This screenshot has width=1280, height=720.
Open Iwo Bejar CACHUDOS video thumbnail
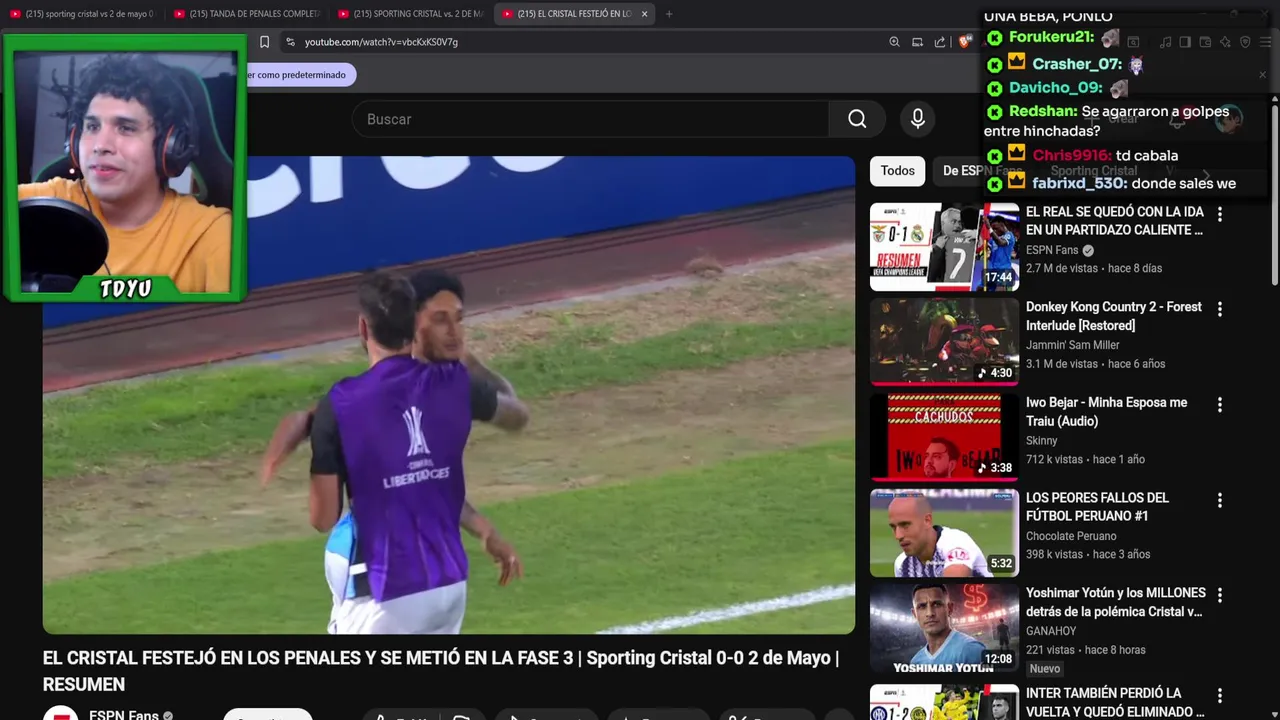pos(944,437)
